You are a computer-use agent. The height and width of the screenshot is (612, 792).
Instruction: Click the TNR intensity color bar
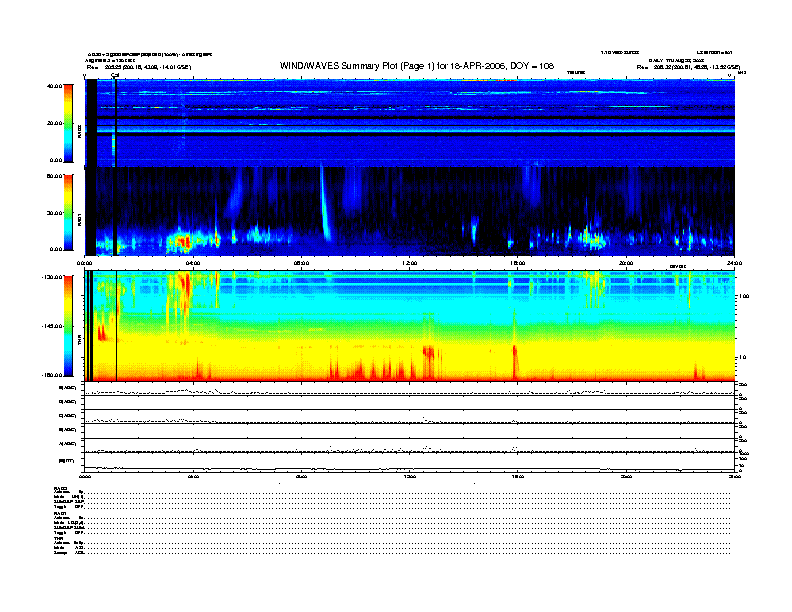[x=68, y=326]
